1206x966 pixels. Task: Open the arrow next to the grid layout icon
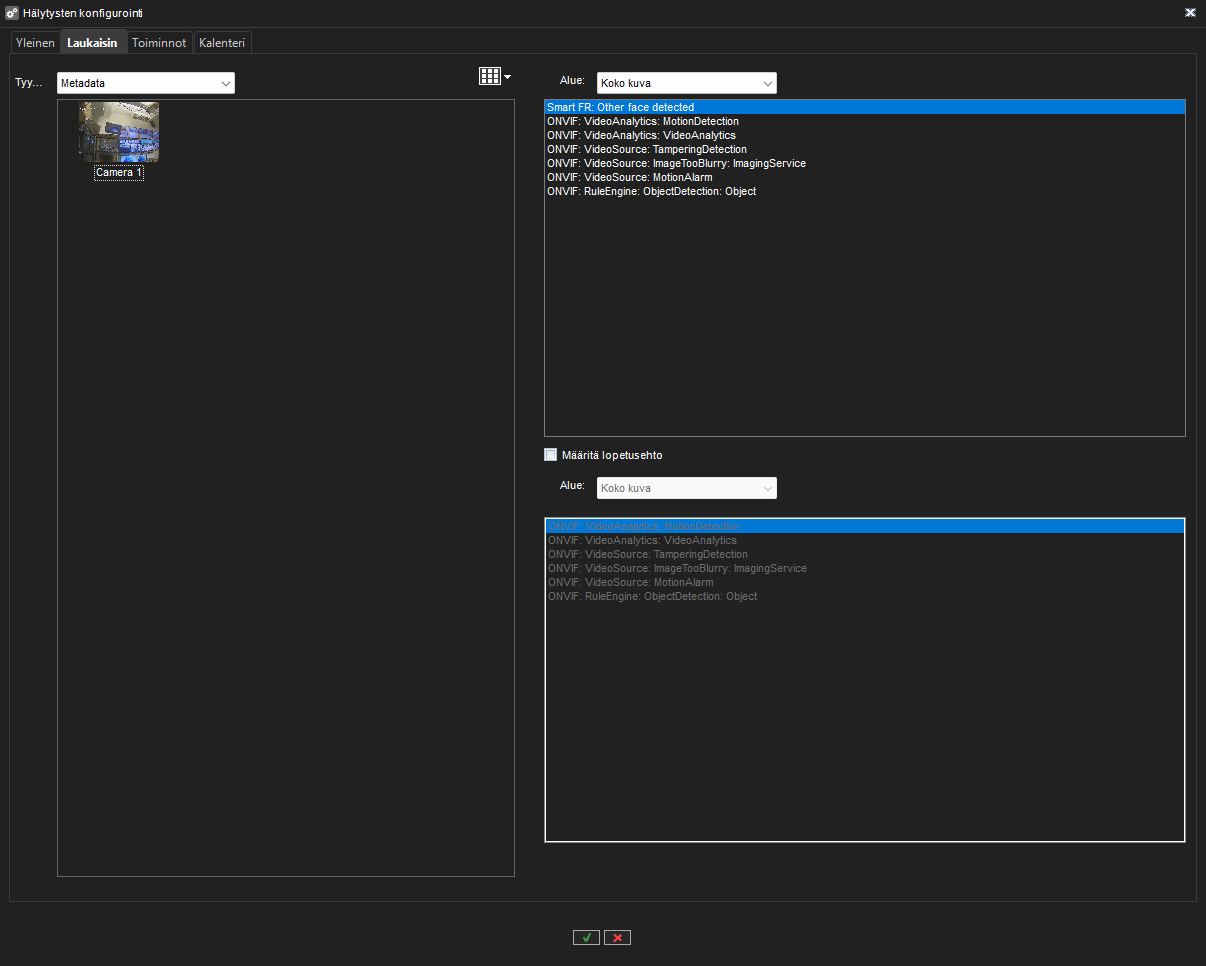pos(506,75)
